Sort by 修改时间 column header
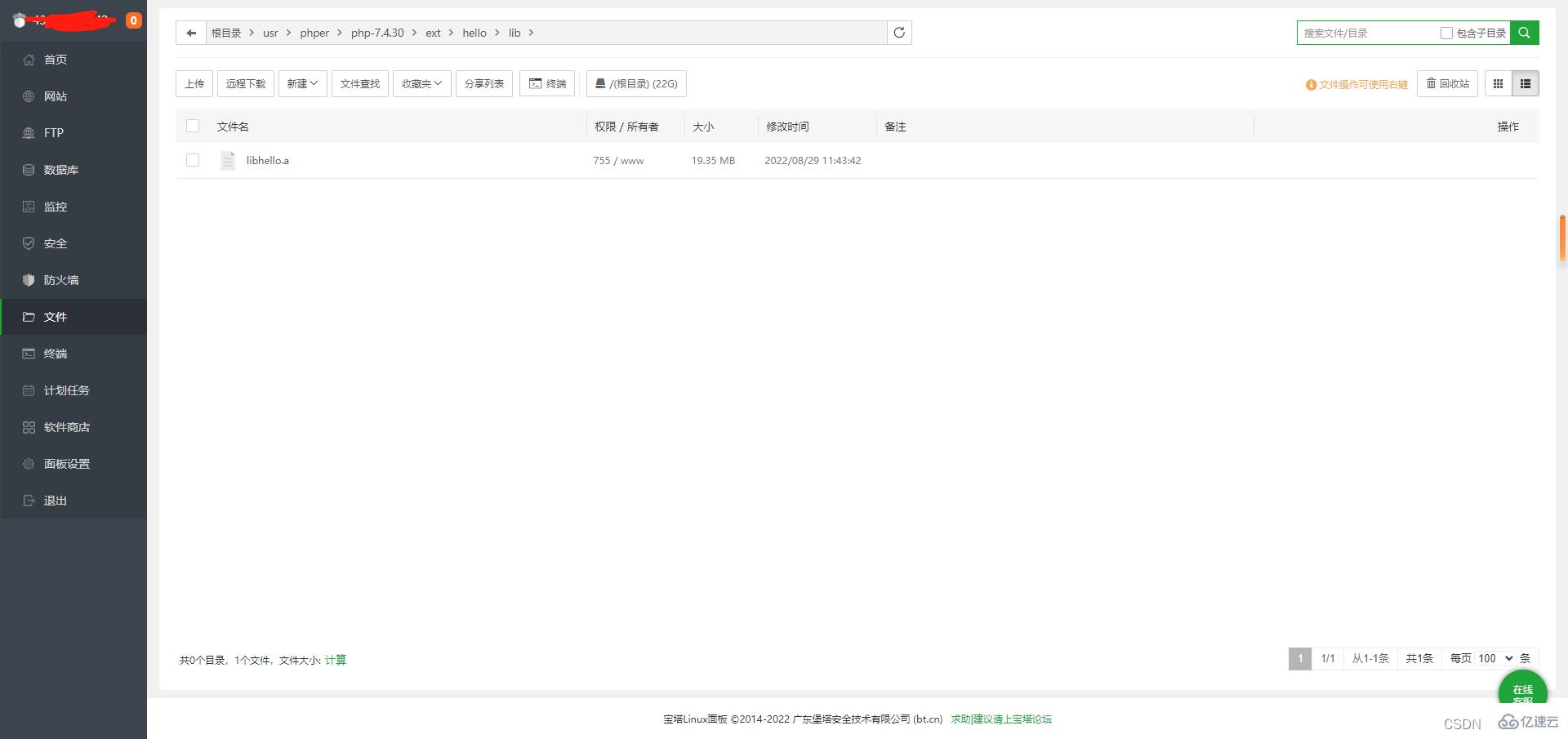This screenshot has width=1568, height=739. point(787,127)
